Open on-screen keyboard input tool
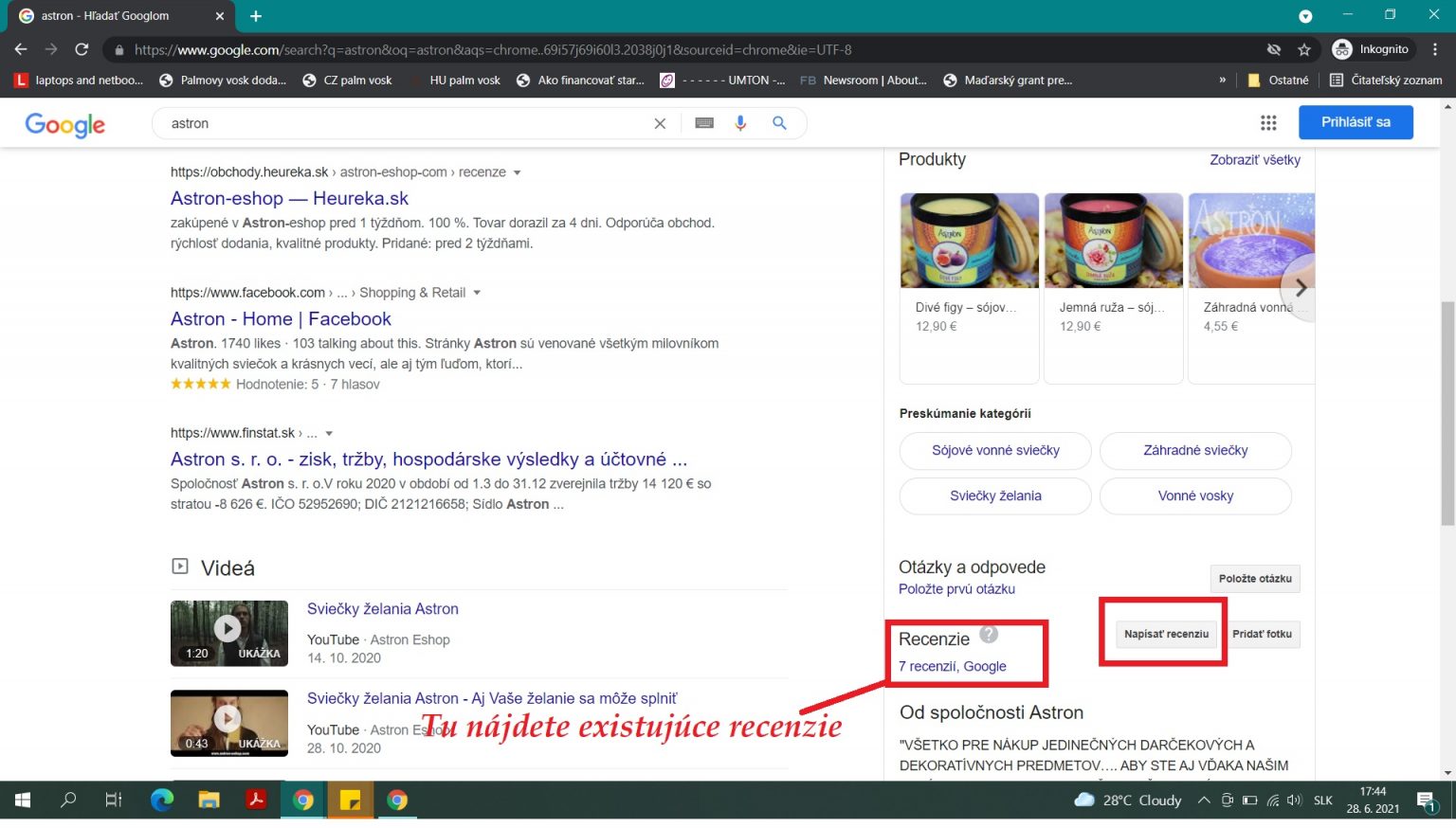Viewport: 1456px width, 828px height. [704, 123]
